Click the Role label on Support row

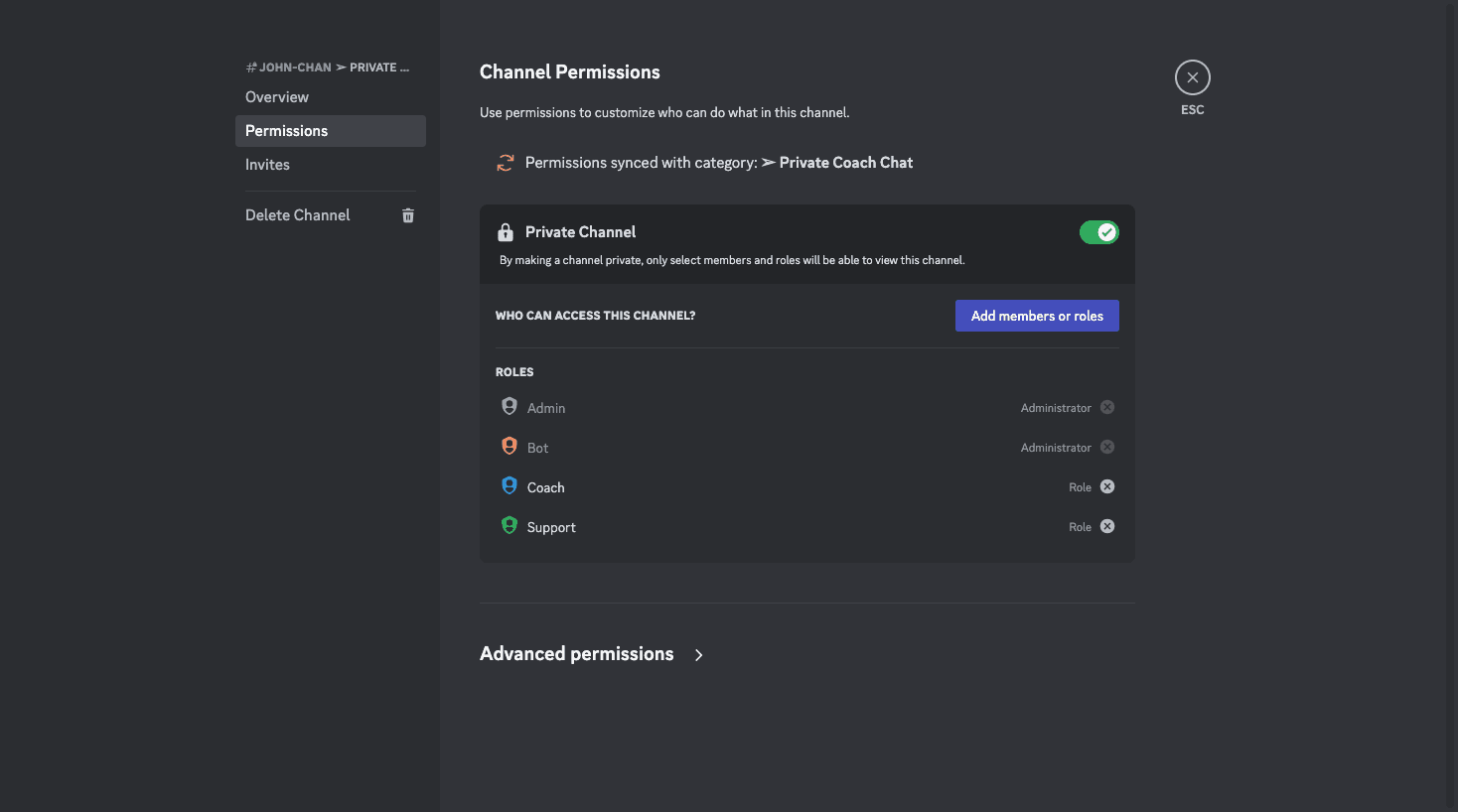pos(1080,527)
